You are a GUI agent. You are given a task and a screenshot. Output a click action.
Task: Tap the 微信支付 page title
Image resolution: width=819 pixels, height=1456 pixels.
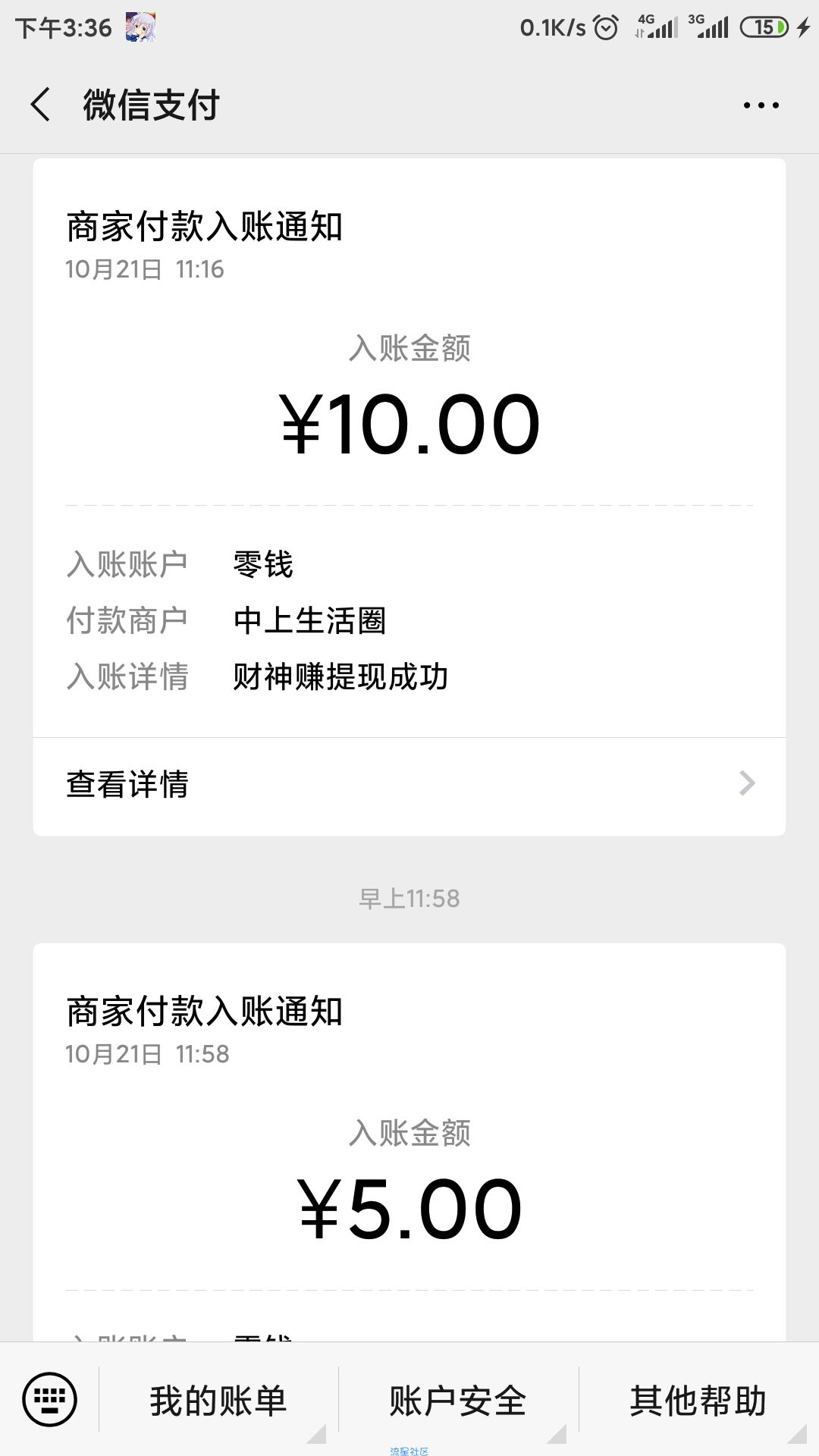[152, 105]
